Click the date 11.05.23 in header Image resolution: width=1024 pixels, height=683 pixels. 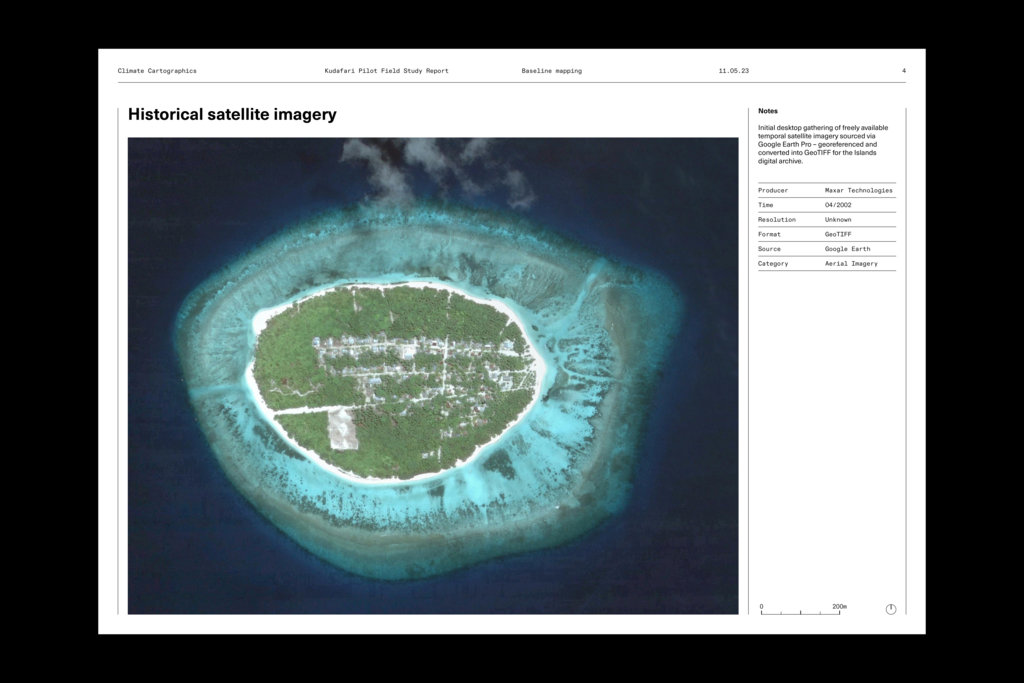[733, 71]
